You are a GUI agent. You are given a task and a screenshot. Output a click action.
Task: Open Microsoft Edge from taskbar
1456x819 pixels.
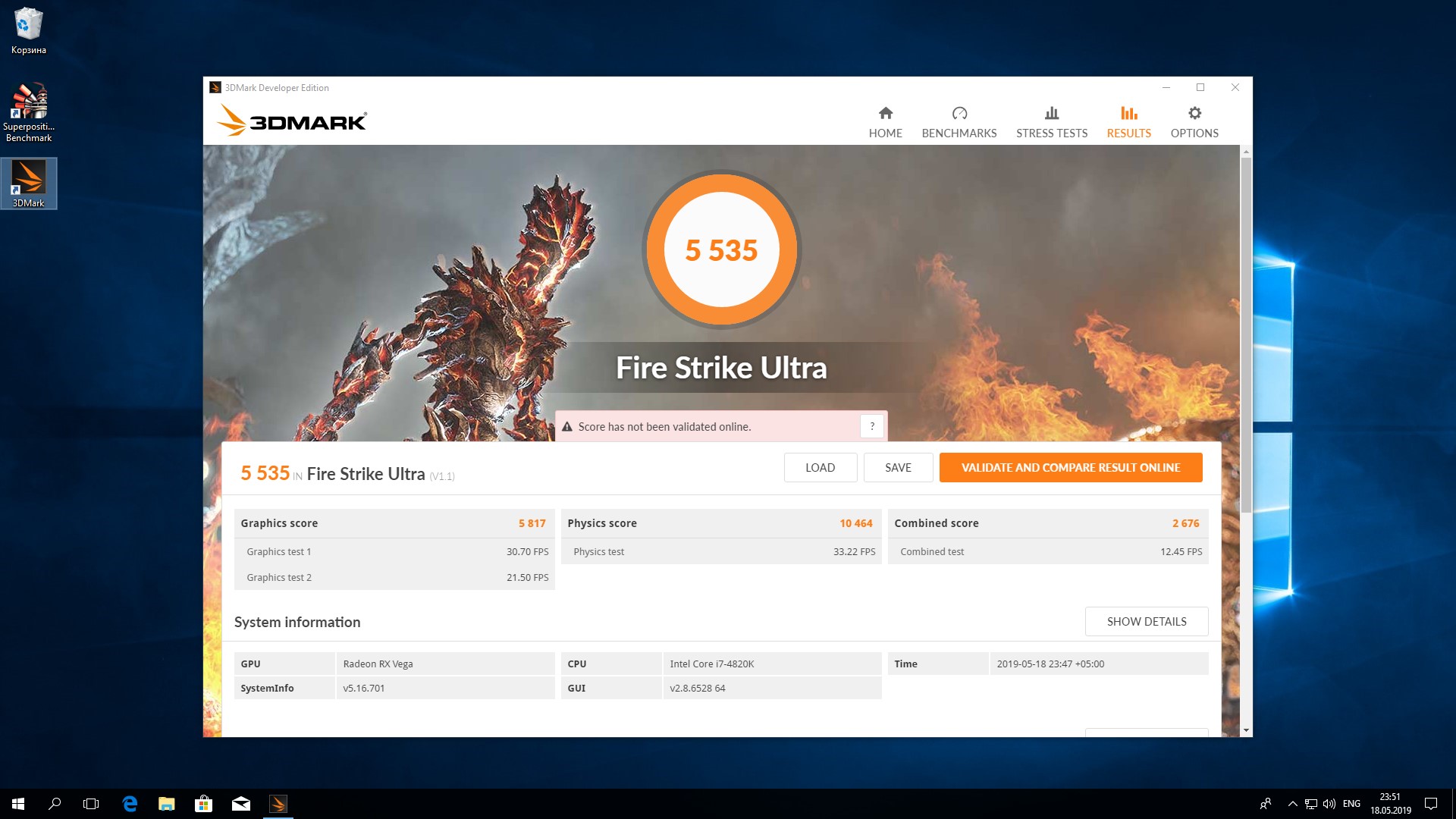[x=130, y=804]
